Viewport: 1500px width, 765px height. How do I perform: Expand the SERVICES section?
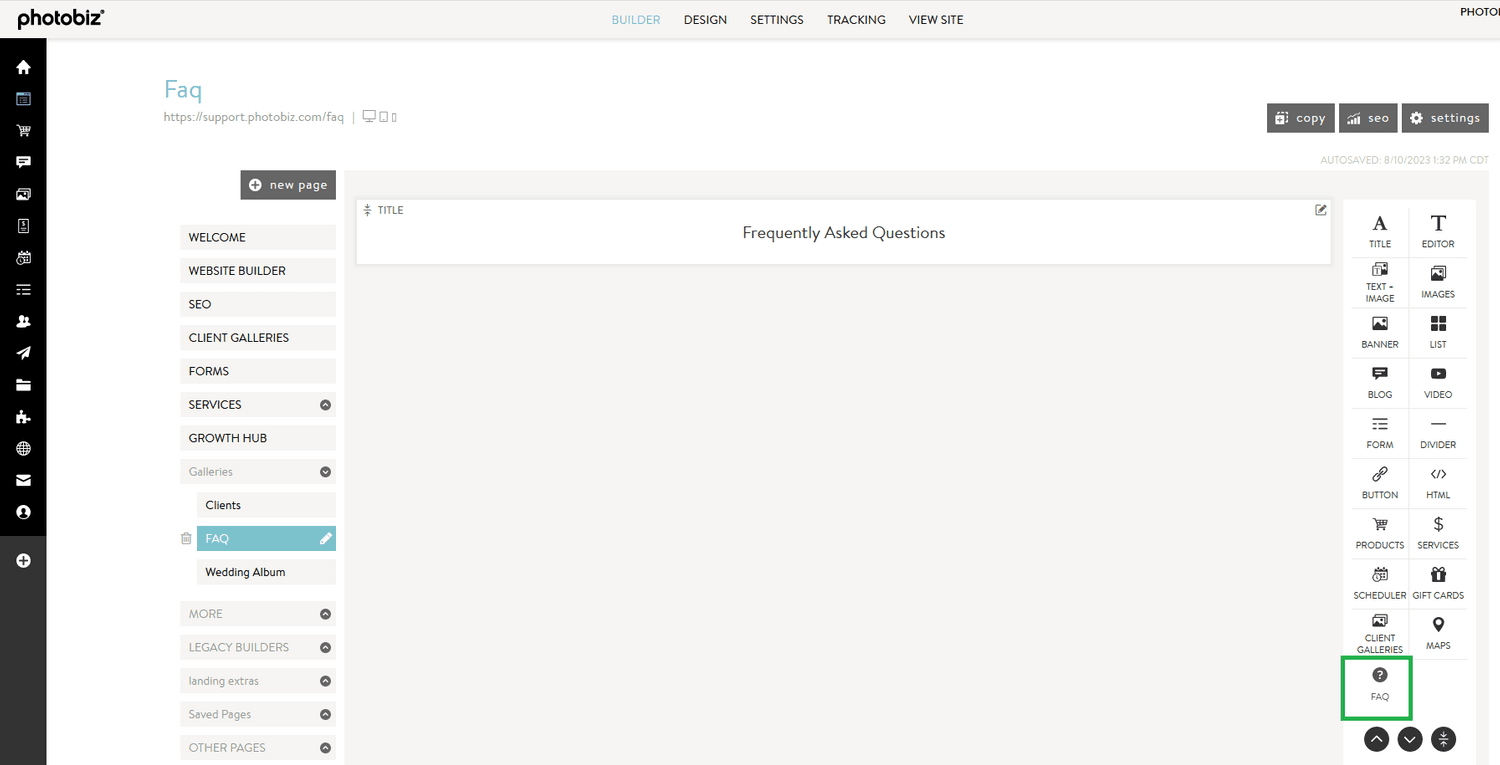pos(324,404)
